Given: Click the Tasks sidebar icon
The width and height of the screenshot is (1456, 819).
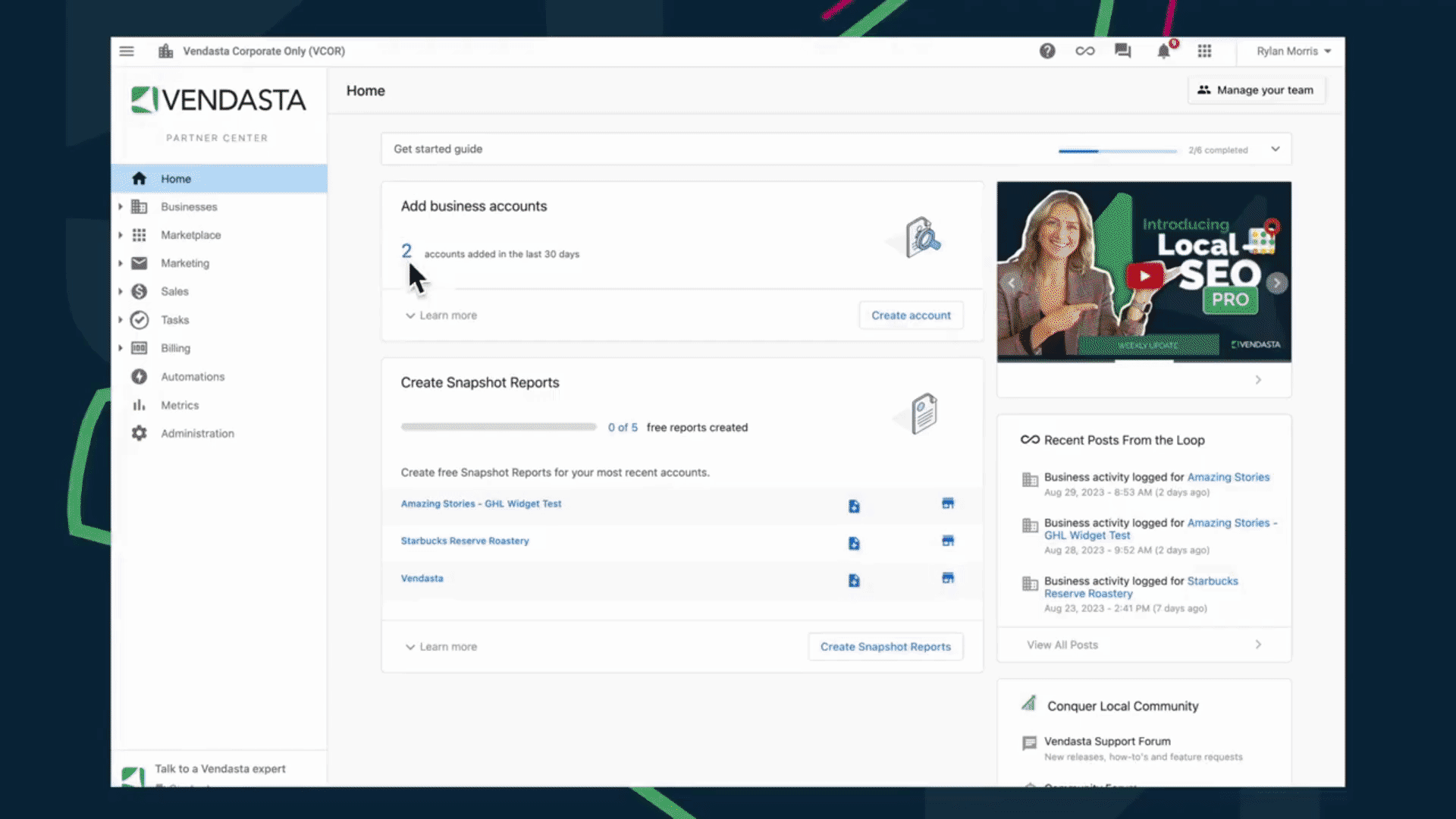Looking at the screenshot, I should (x=139, y=319).
